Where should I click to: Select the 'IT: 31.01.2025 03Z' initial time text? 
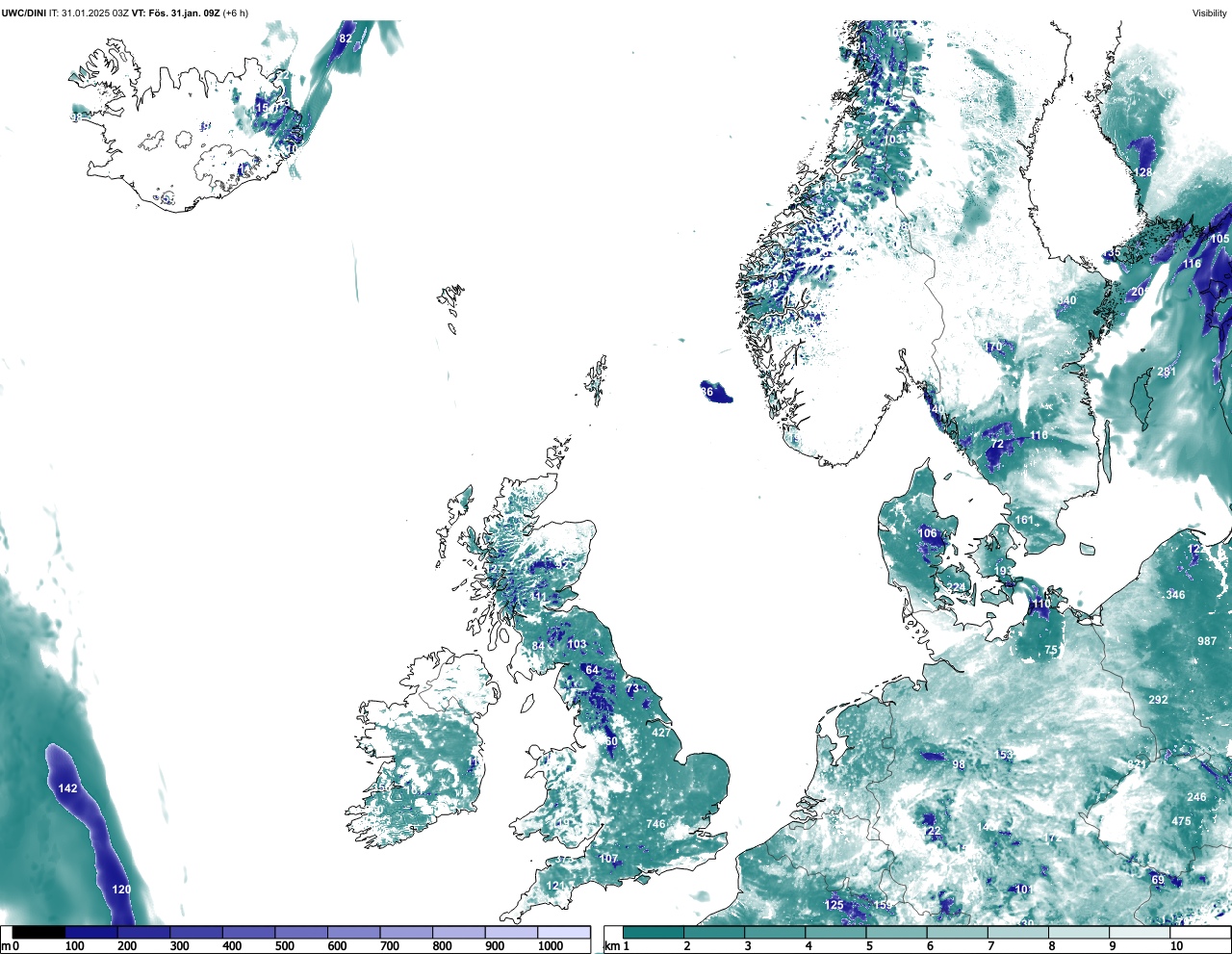pos(89,13)
